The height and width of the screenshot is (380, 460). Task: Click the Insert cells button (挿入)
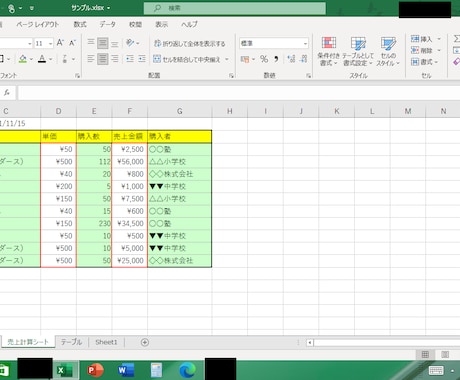(421, 39)
